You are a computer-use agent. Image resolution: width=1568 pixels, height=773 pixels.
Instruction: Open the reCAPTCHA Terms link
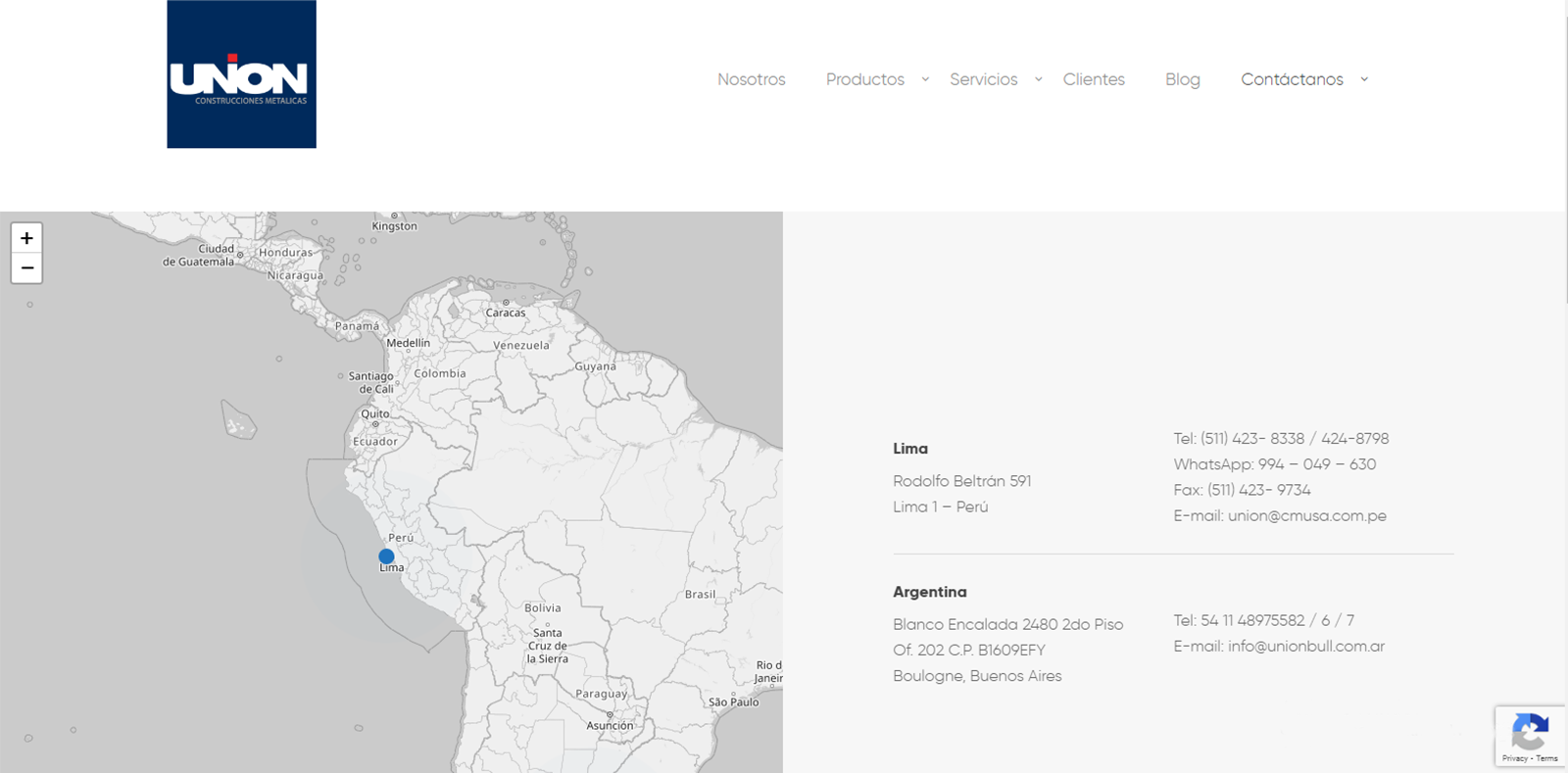1547,758
